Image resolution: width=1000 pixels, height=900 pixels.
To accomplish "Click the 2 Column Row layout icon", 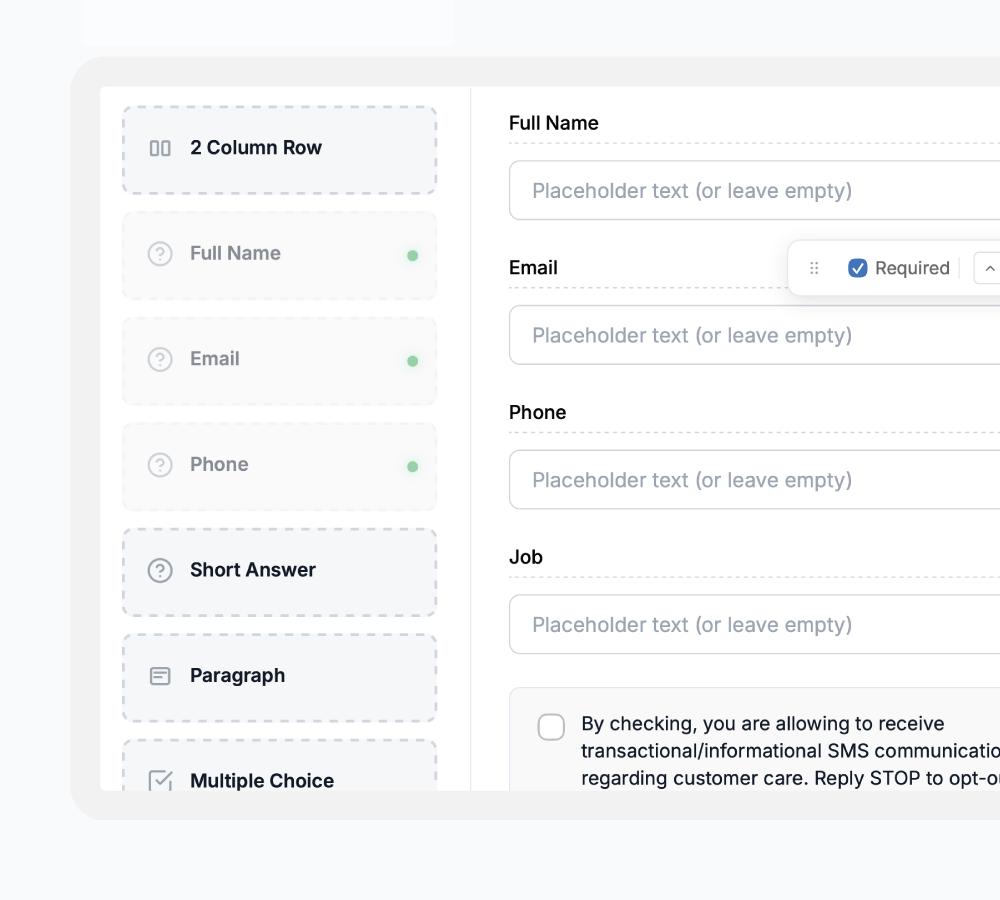I will click(x=160, y=148).
